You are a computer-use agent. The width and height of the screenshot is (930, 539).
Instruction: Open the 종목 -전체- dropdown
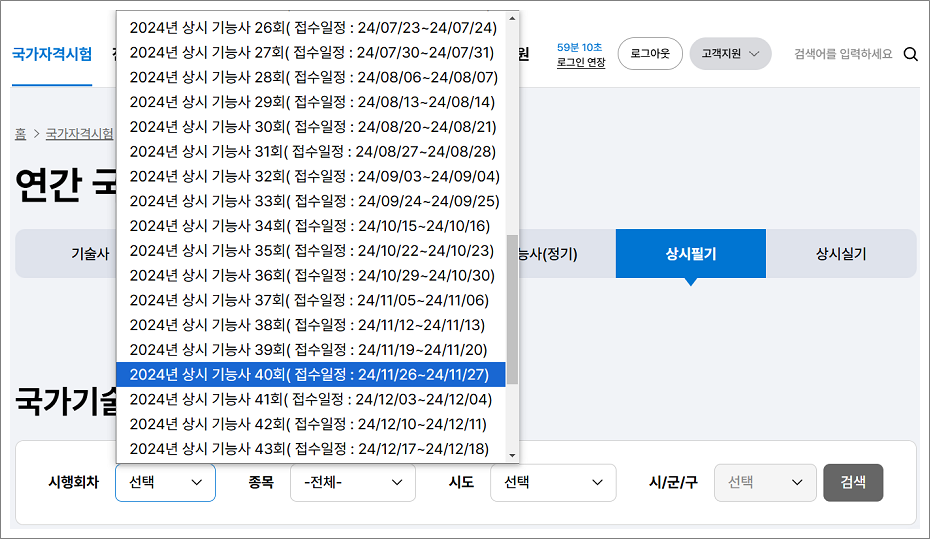point(353,482)
